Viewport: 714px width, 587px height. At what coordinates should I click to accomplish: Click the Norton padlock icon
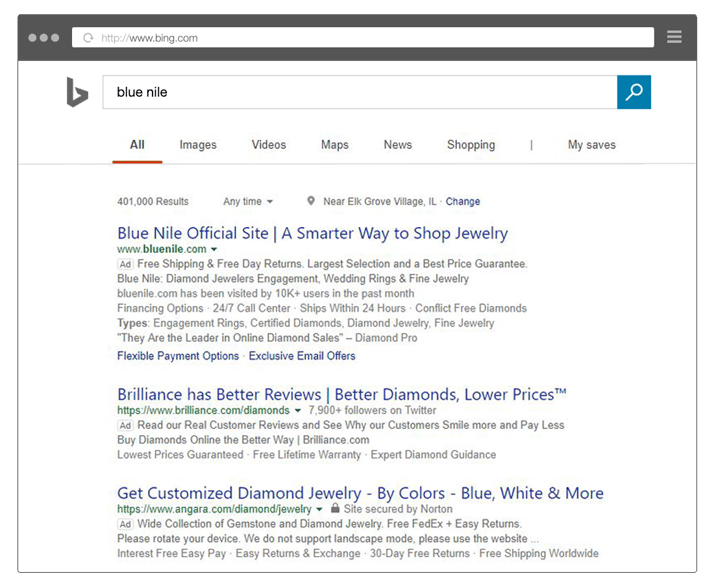coord(335,508)
